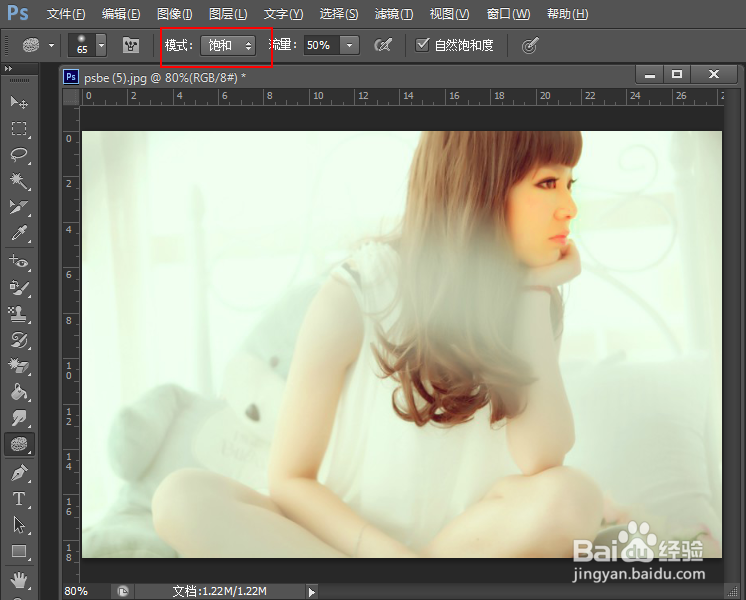The image size is (746, 600).
Task: Open the 文字(Y) menu
Action: point(283,14)
